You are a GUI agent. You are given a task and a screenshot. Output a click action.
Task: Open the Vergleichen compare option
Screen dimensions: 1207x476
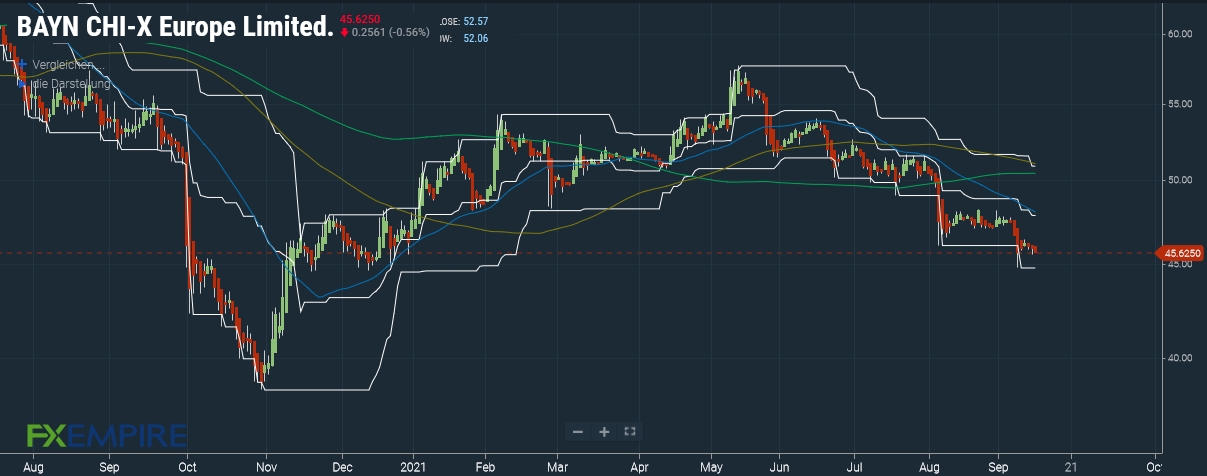click(68, 65)
